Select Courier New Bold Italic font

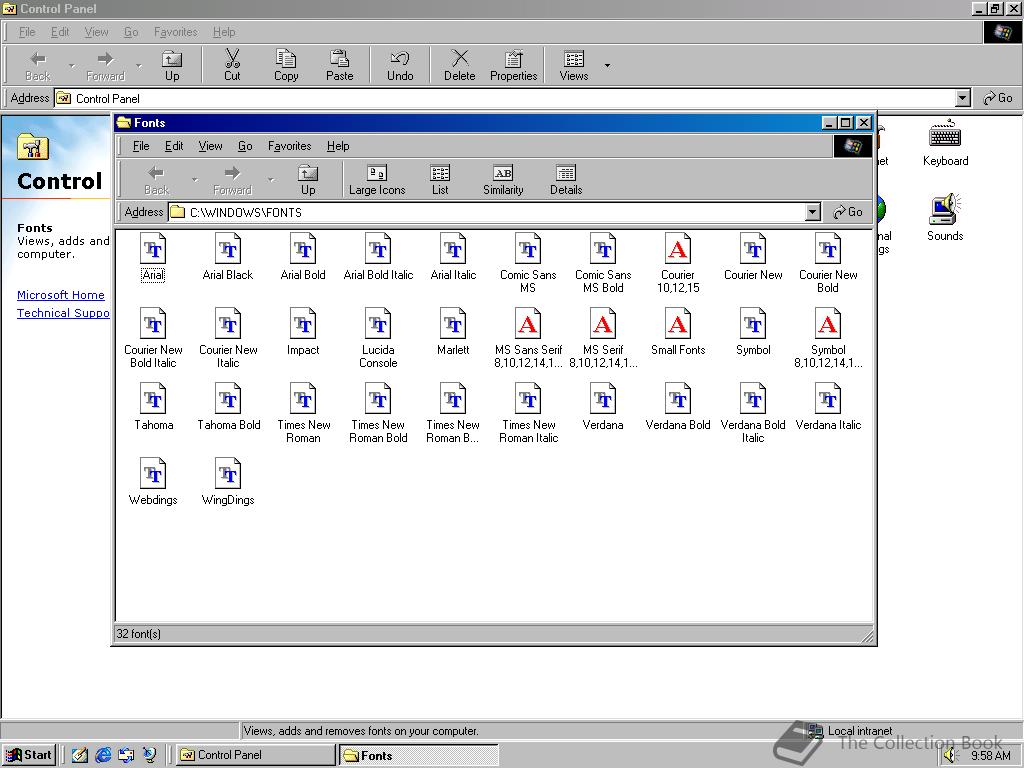(x=153, y=338)
